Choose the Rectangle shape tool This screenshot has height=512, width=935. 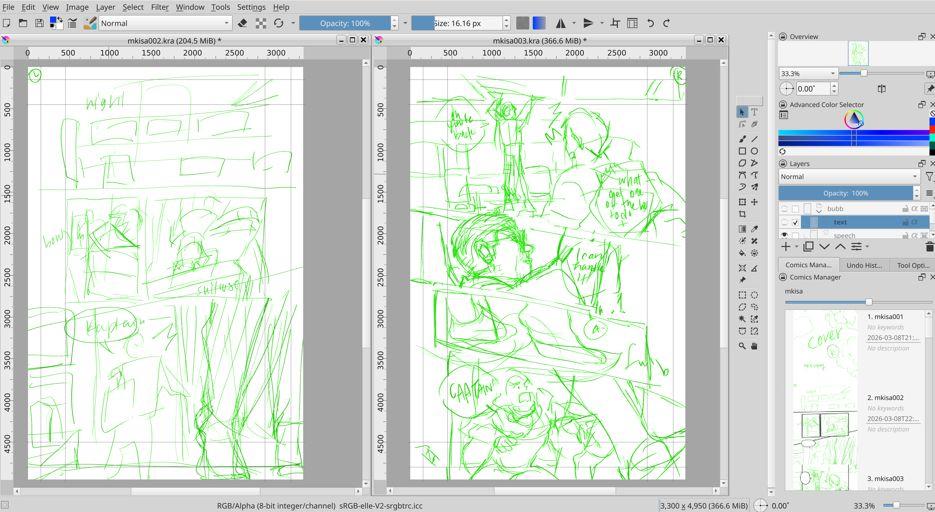(x=742, y=151)
